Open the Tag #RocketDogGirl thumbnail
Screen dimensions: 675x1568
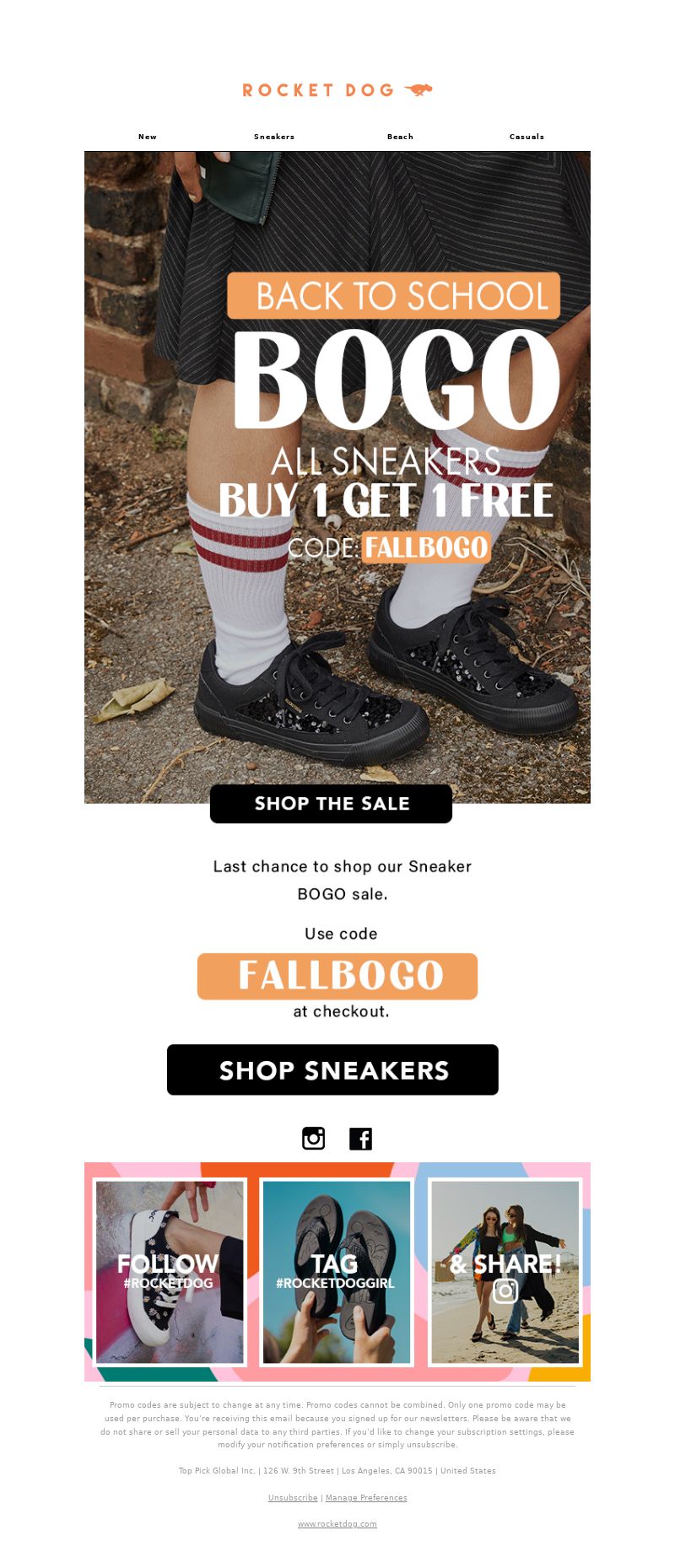pyautogui.click(x=337, y=1272)
